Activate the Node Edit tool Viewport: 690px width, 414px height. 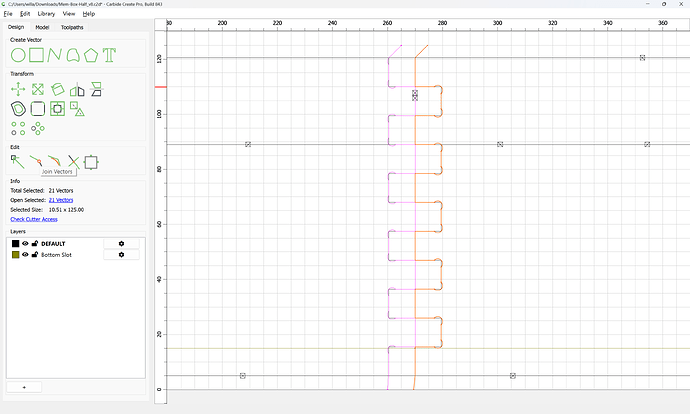click(x=18, y=162)
